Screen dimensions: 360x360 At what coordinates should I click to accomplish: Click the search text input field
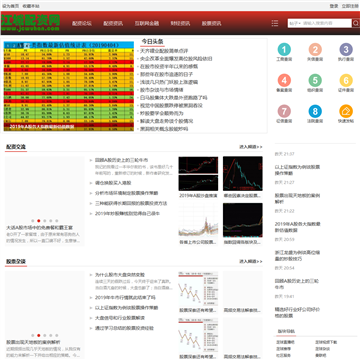tap(326, 23)
